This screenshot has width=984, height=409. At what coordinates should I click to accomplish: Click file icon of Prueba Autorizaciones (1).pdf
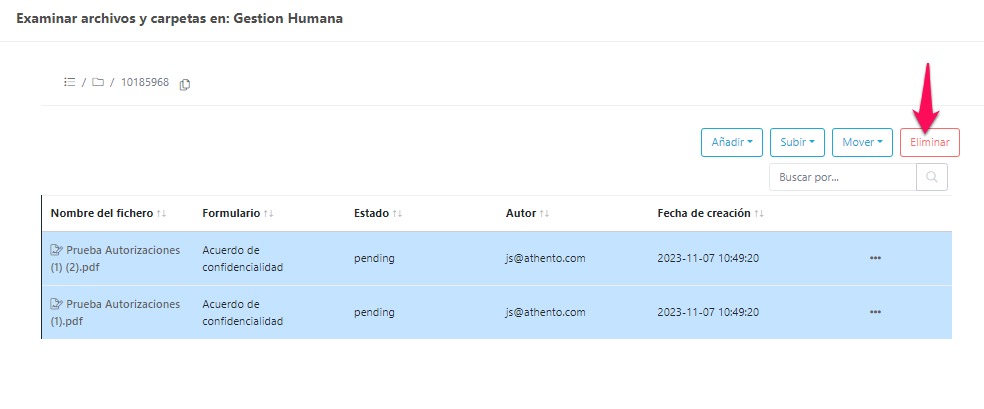coord(57,304)
